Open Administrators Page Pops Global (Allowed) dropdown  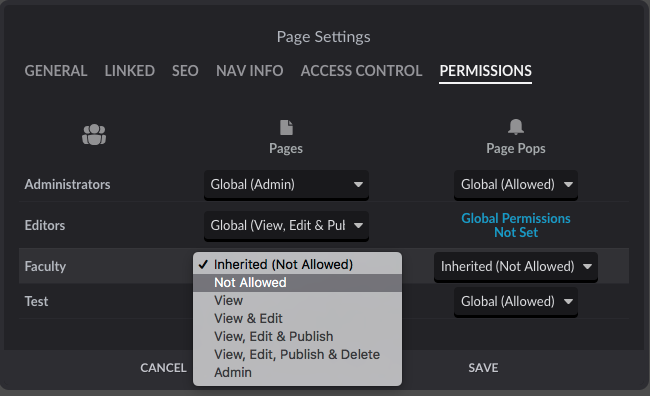point(516,185)
